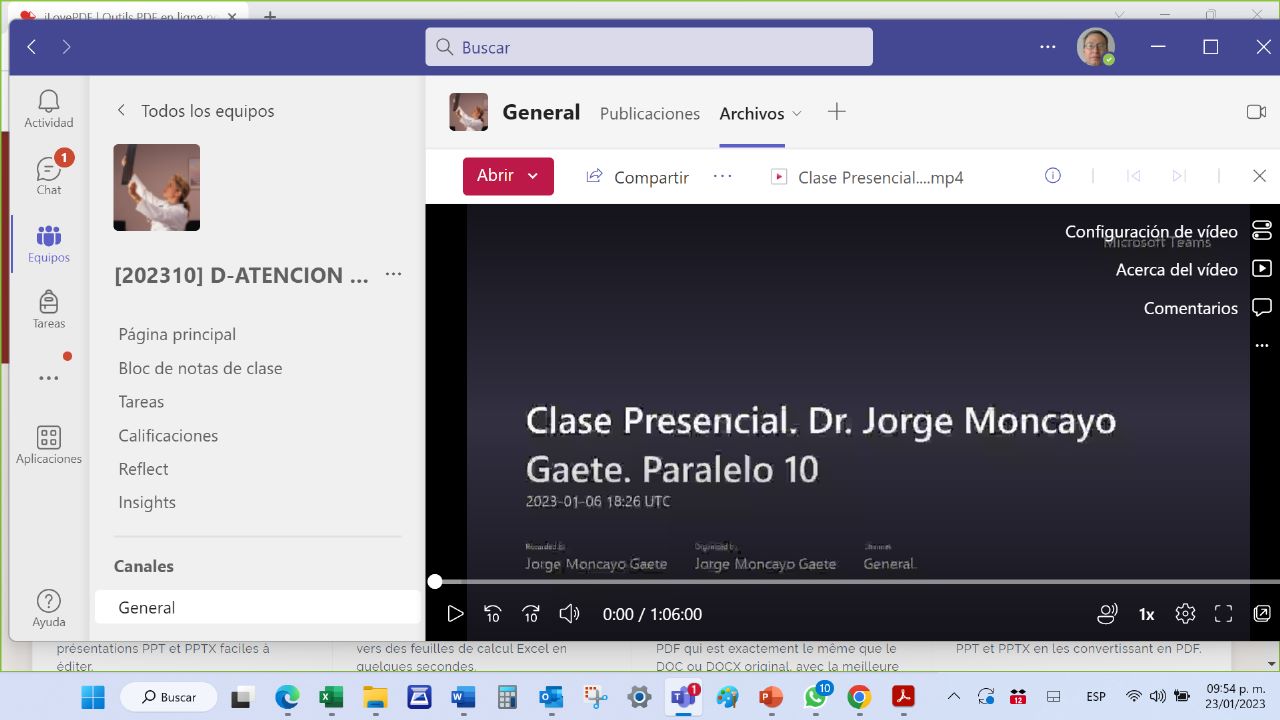Switch to the Publicaciones tab
Viewport: 1280px width, 720px height.
[x=649, y=114]
